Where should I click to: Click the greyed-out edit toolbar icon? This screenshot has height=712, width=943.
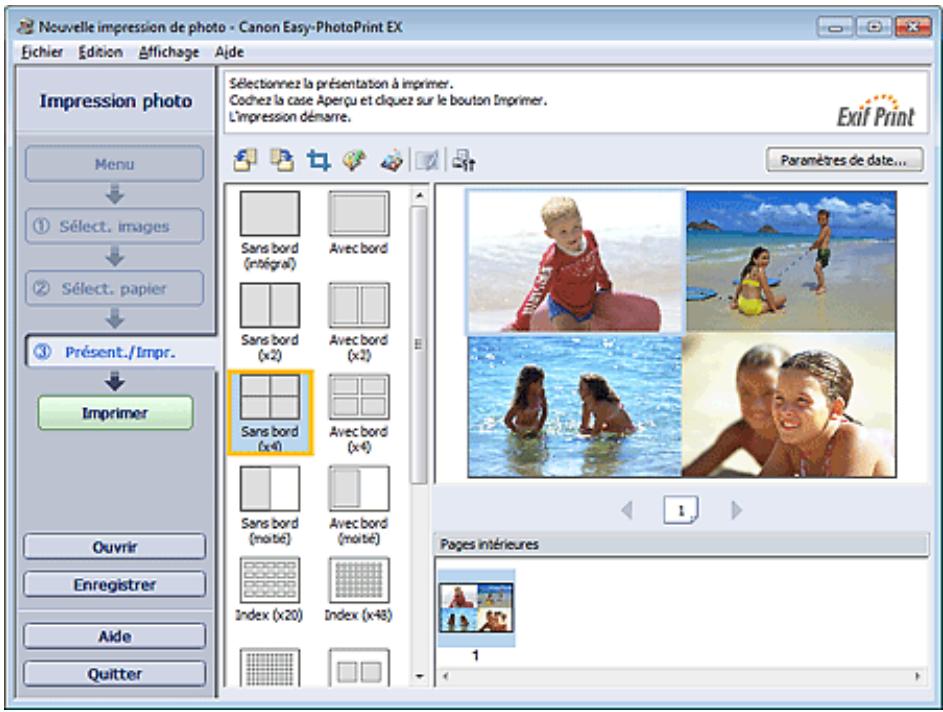427,161
